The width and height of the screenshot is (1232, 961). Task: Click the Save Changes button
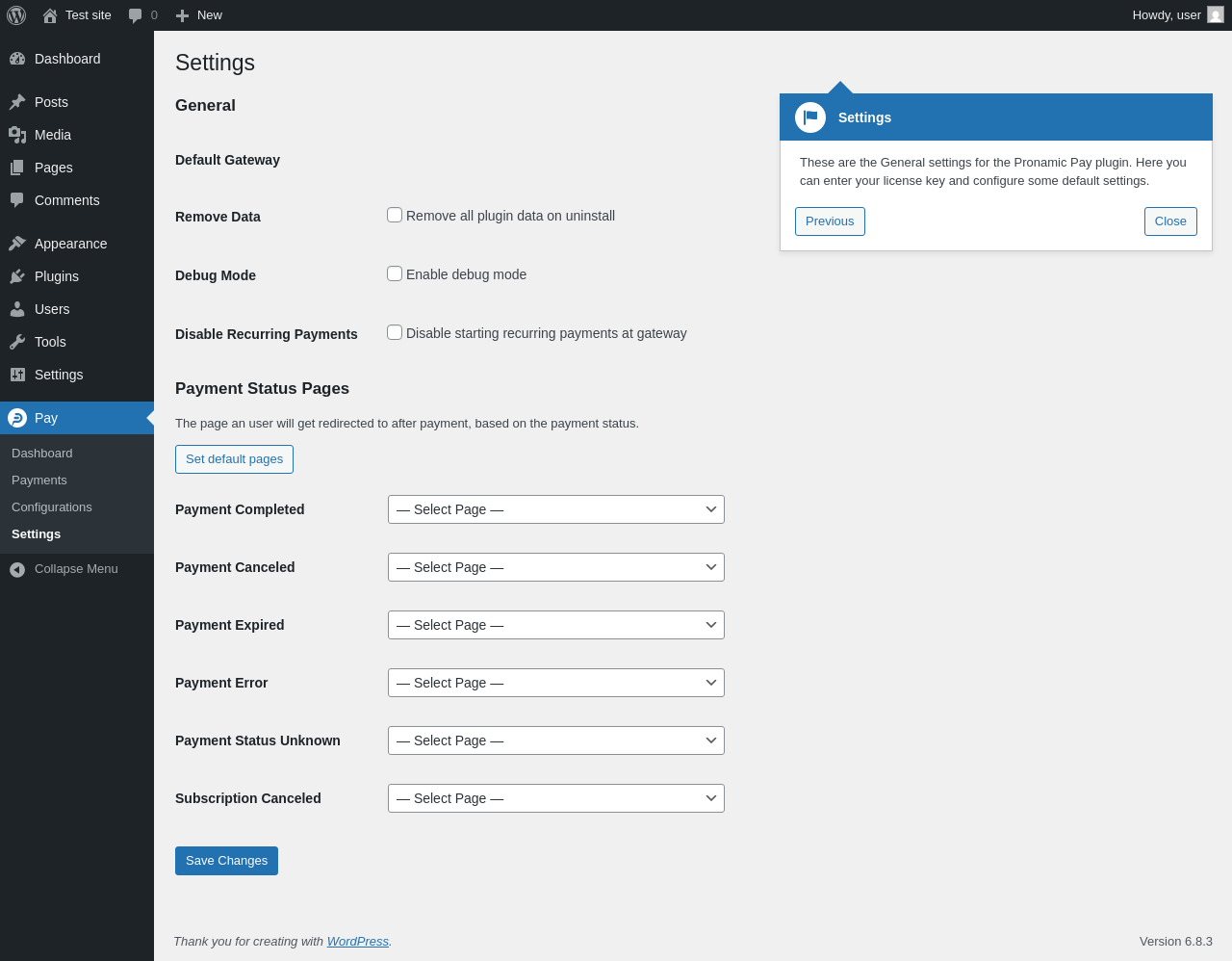point(226,861)
